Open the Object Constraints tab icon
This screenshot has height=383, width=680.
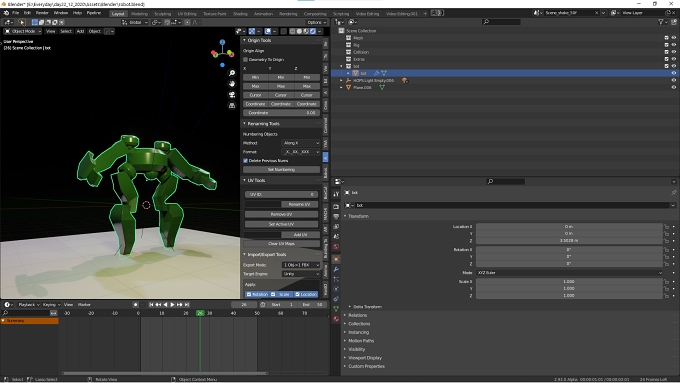[x=336, y=299]
